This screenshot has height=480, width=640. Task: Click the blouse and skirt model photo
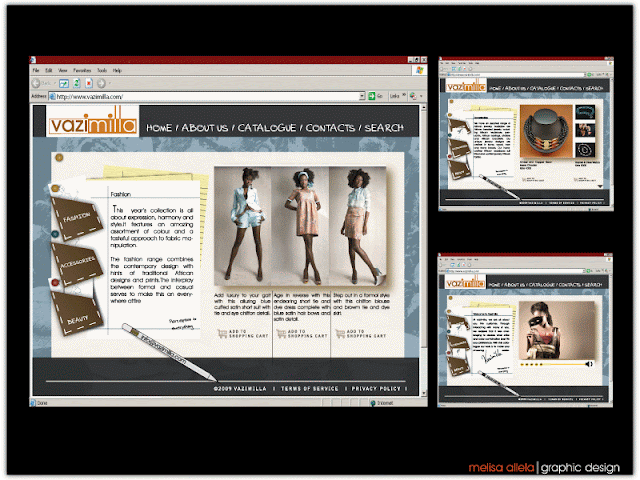coord(358,226)
